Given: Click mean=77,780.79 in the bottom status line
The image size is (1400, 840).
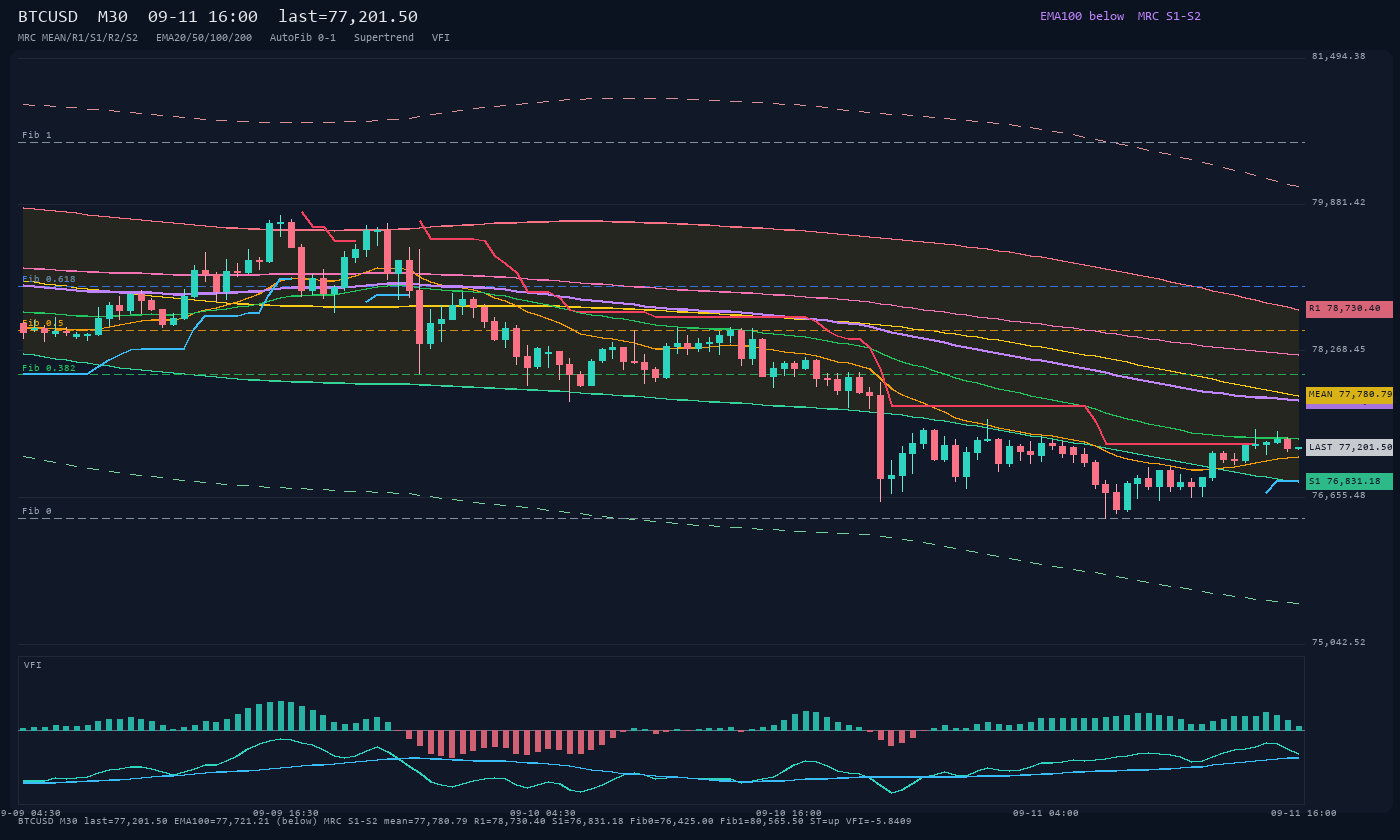Looking at the screenshot, I should pyautogui.click(x=425, y=821).
